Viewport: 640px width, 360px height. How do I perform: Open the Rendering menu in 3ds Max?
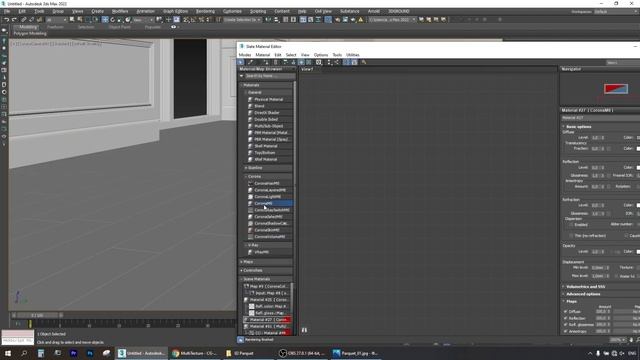coord(205,11)
